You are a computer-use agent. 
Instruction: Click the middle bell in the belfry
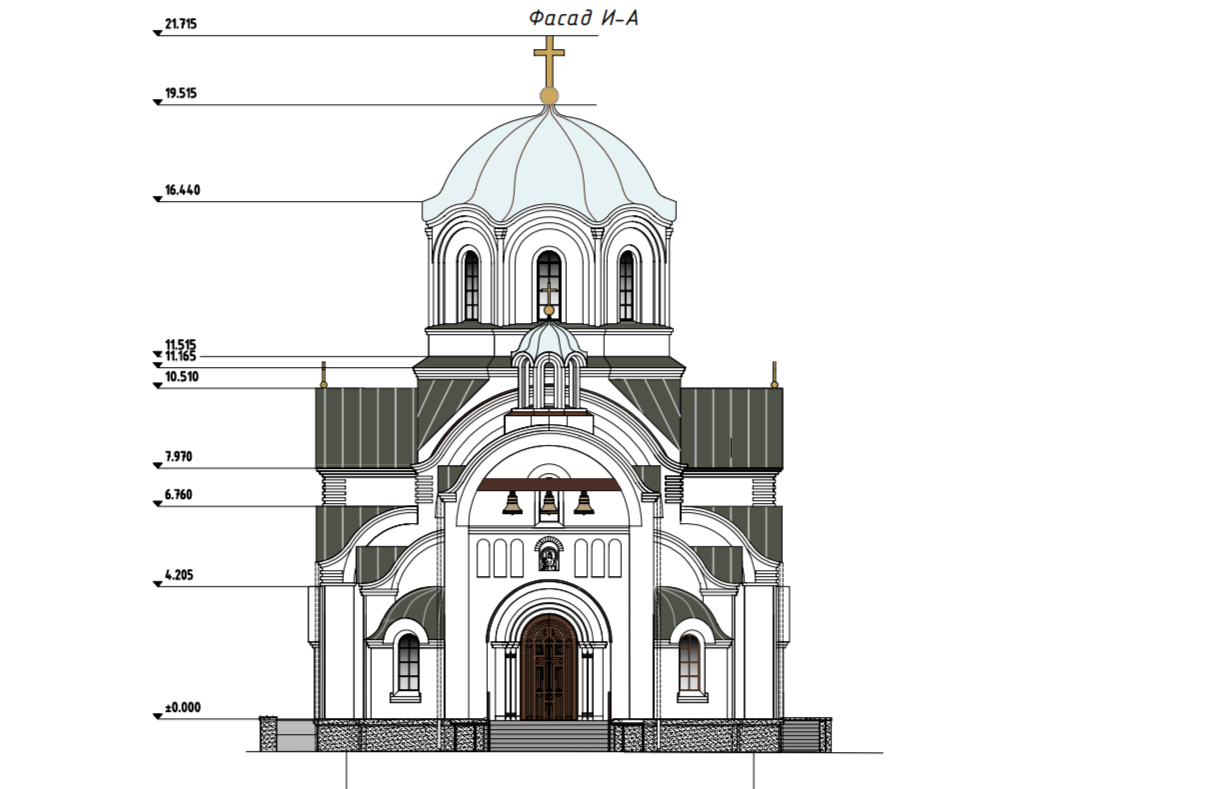(x=548, y=503)
